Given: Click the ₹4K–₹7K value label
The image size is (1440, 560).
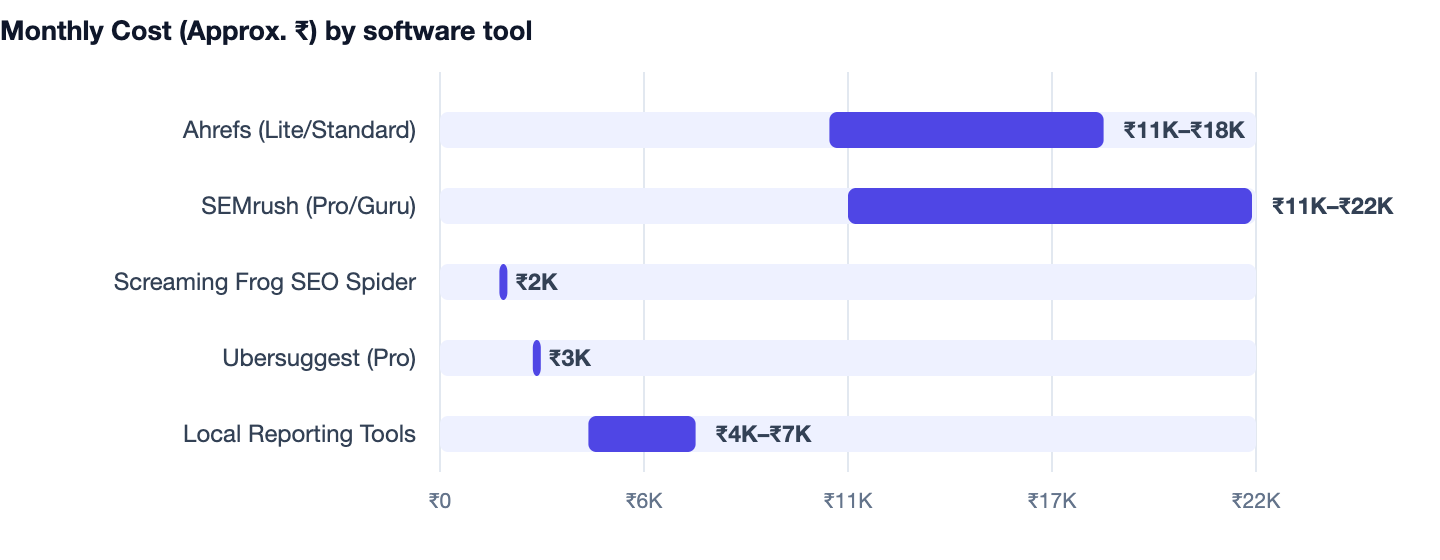Looking at the screenshot, I should coord(763,434).
